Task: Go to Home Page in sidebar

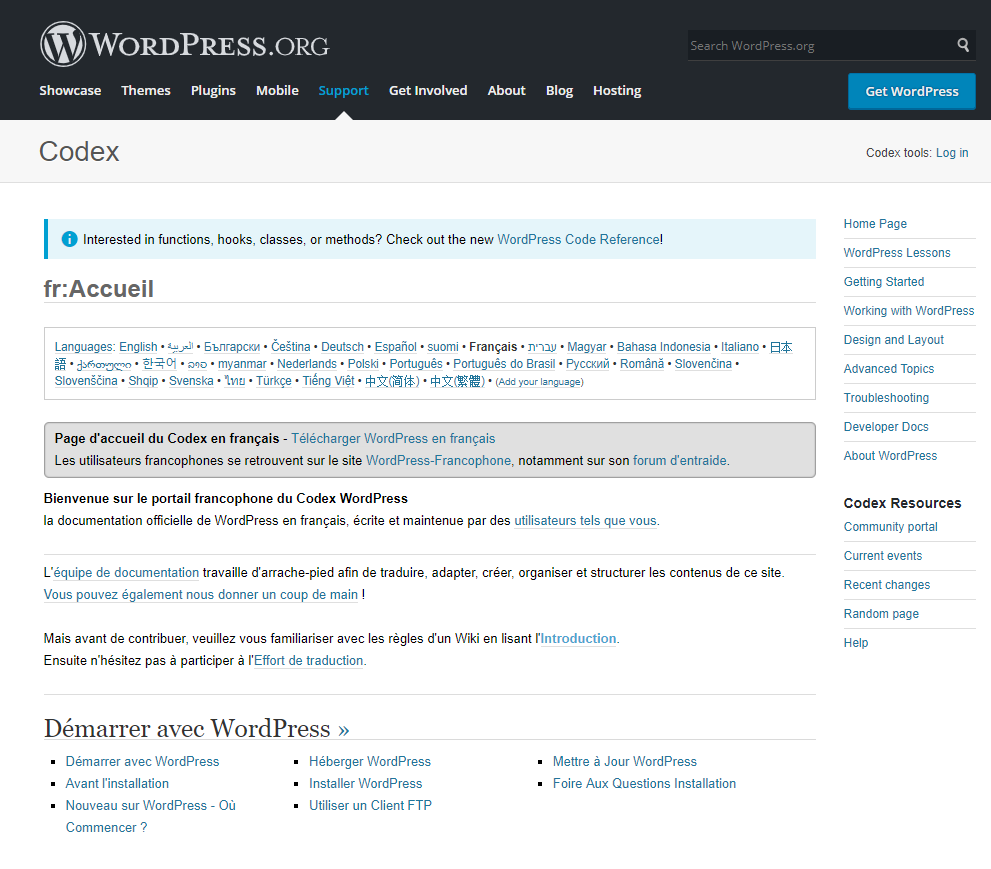Action: tap(875, 223)
